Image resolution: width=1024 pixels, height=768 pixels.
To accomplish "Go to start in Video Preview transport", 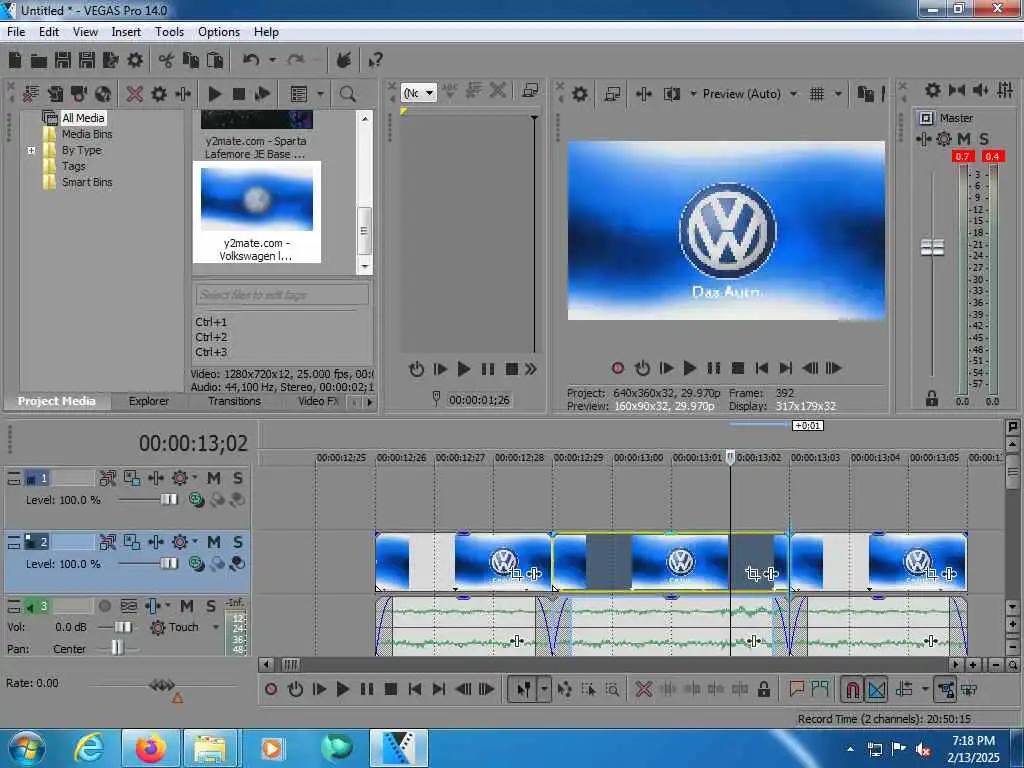I will click(761, 368).
